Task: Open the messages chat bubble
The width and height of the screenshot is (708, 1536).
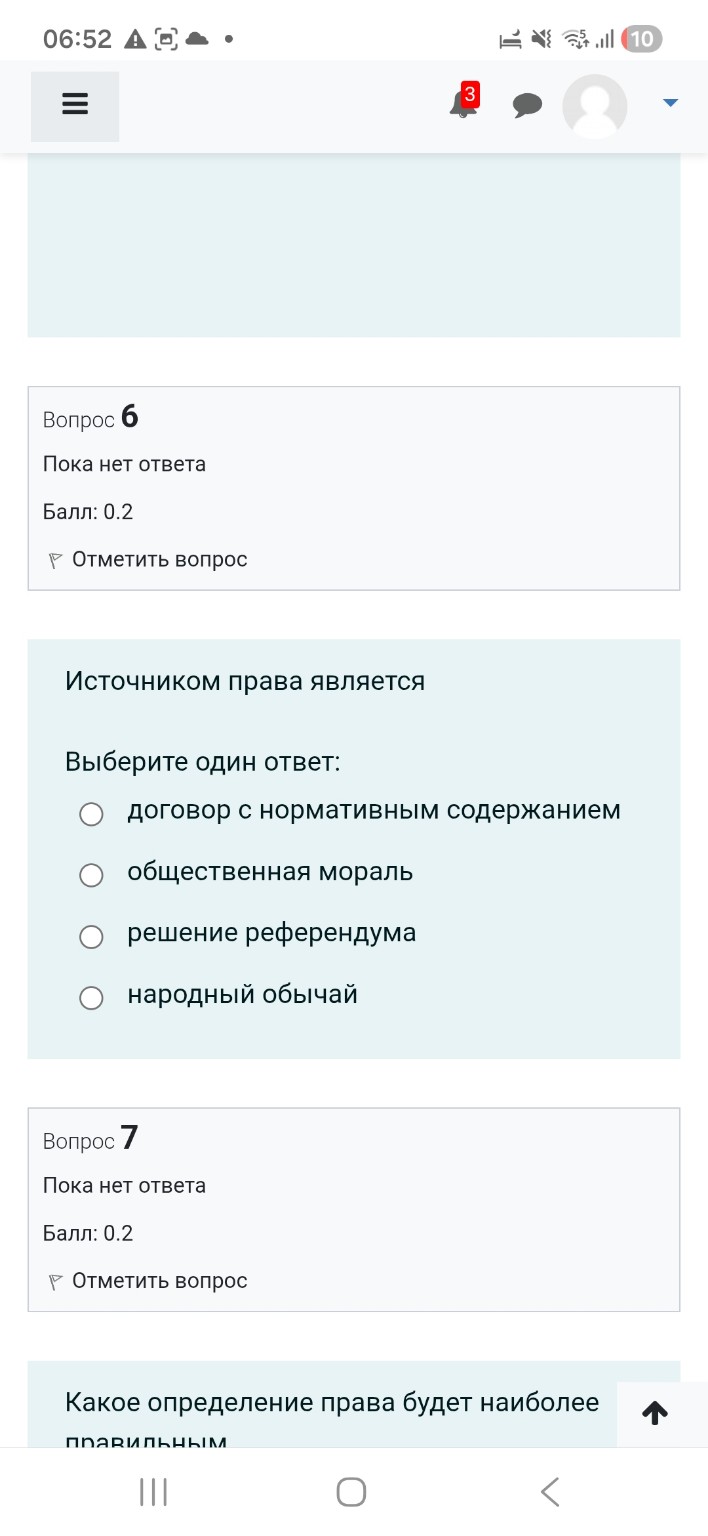Action: (x=528, y=104)
